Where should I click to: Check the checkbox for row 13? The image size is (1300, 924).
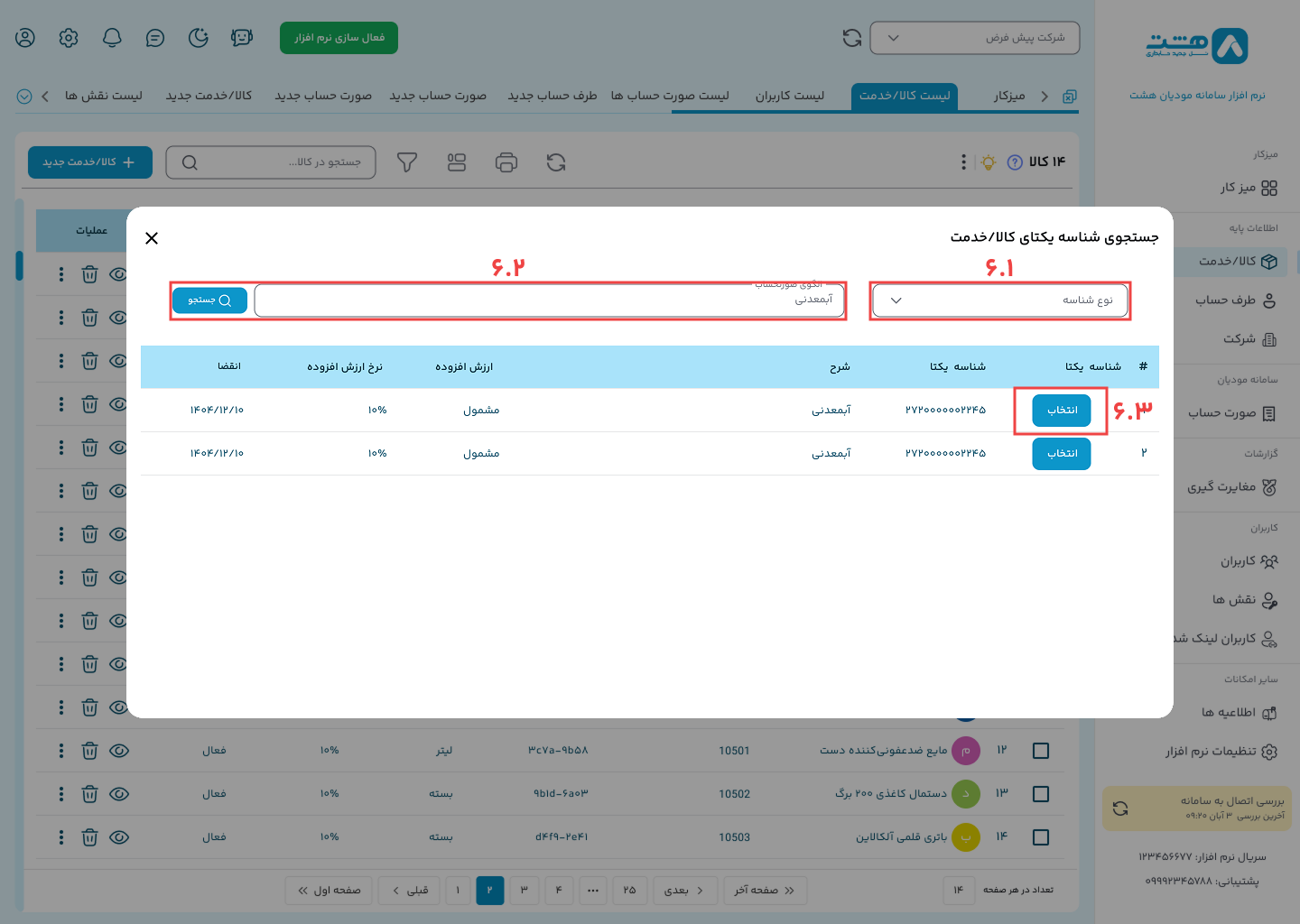(1040, 794)
